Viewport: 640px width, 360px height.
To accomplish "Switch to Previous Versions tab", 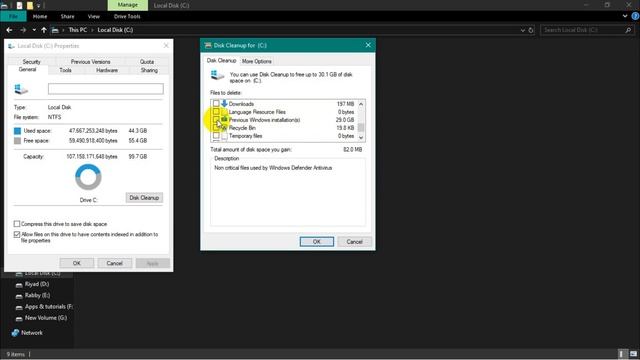I will pos(90,62).
